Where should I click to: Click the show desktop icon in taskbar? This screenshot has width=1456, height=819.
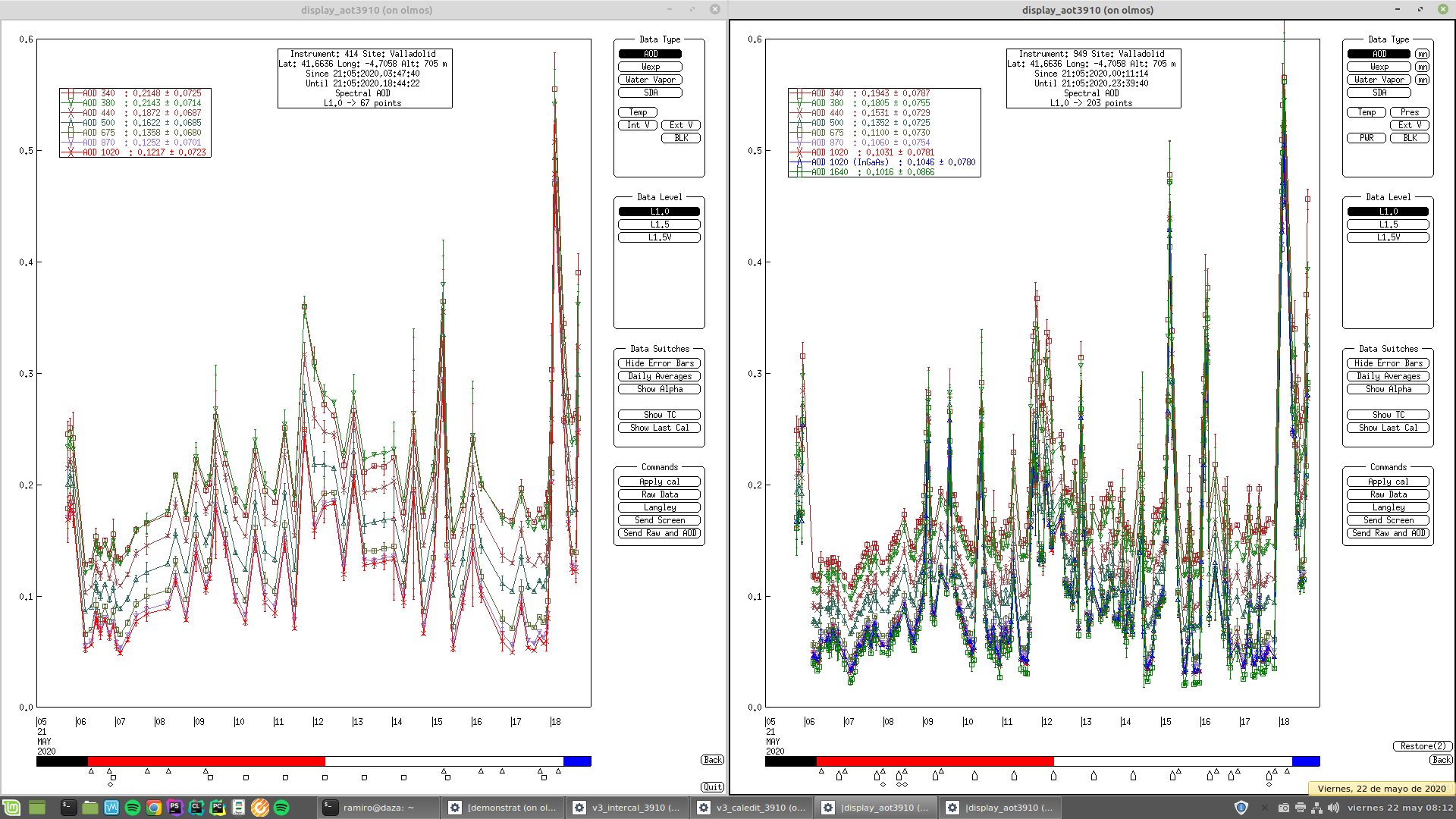coord(37,808)
